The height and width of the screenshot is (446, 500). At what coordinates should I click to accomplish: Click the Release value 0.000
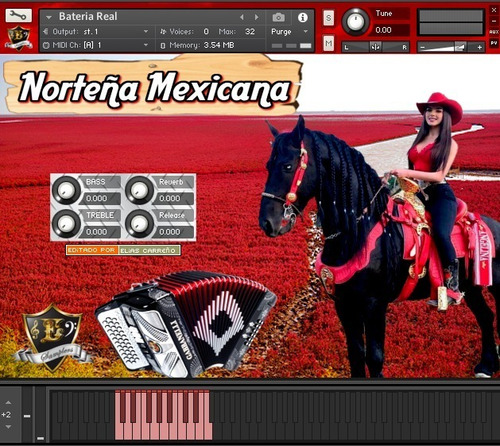(x=173, y=232)
